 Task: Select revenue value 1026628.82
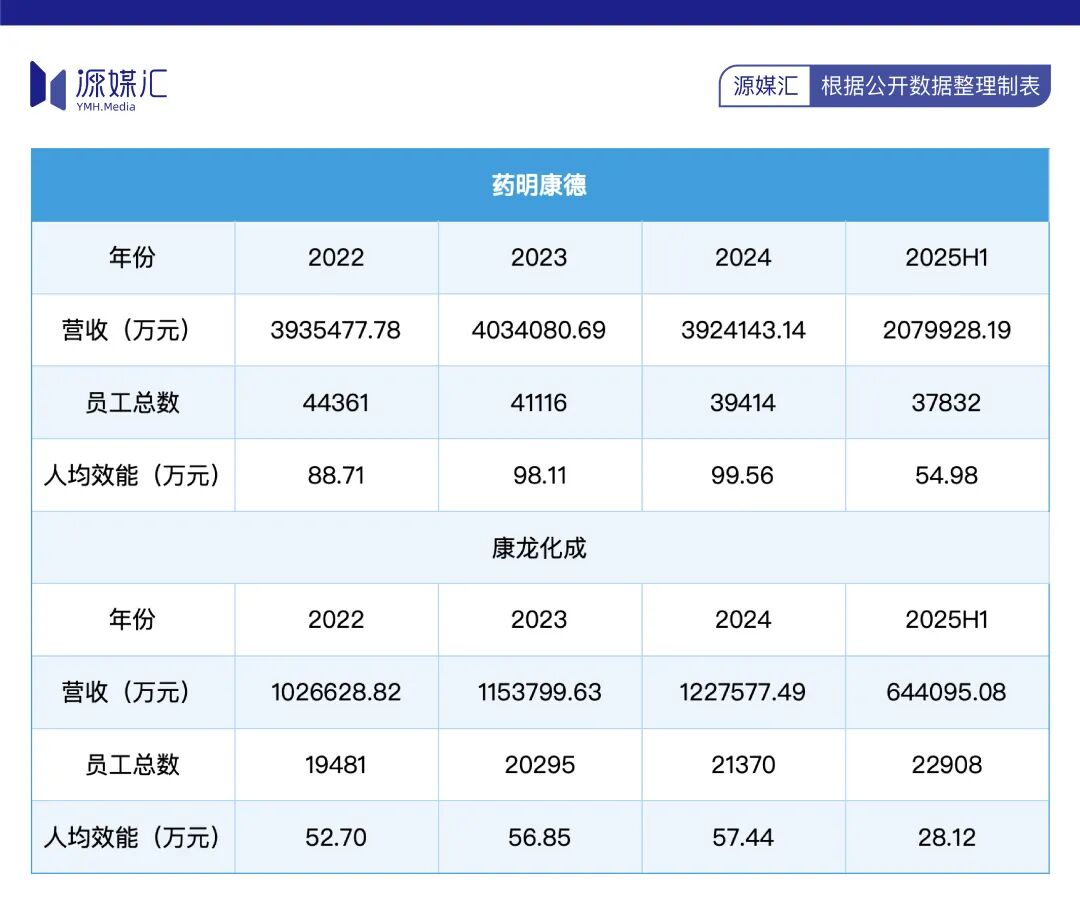pos(335,692)
